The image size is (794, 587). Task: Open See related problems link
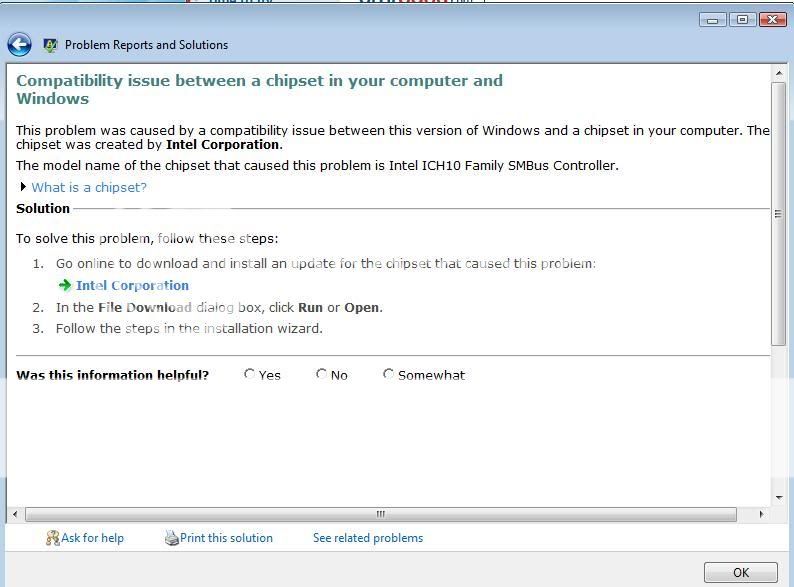(368, 538)
